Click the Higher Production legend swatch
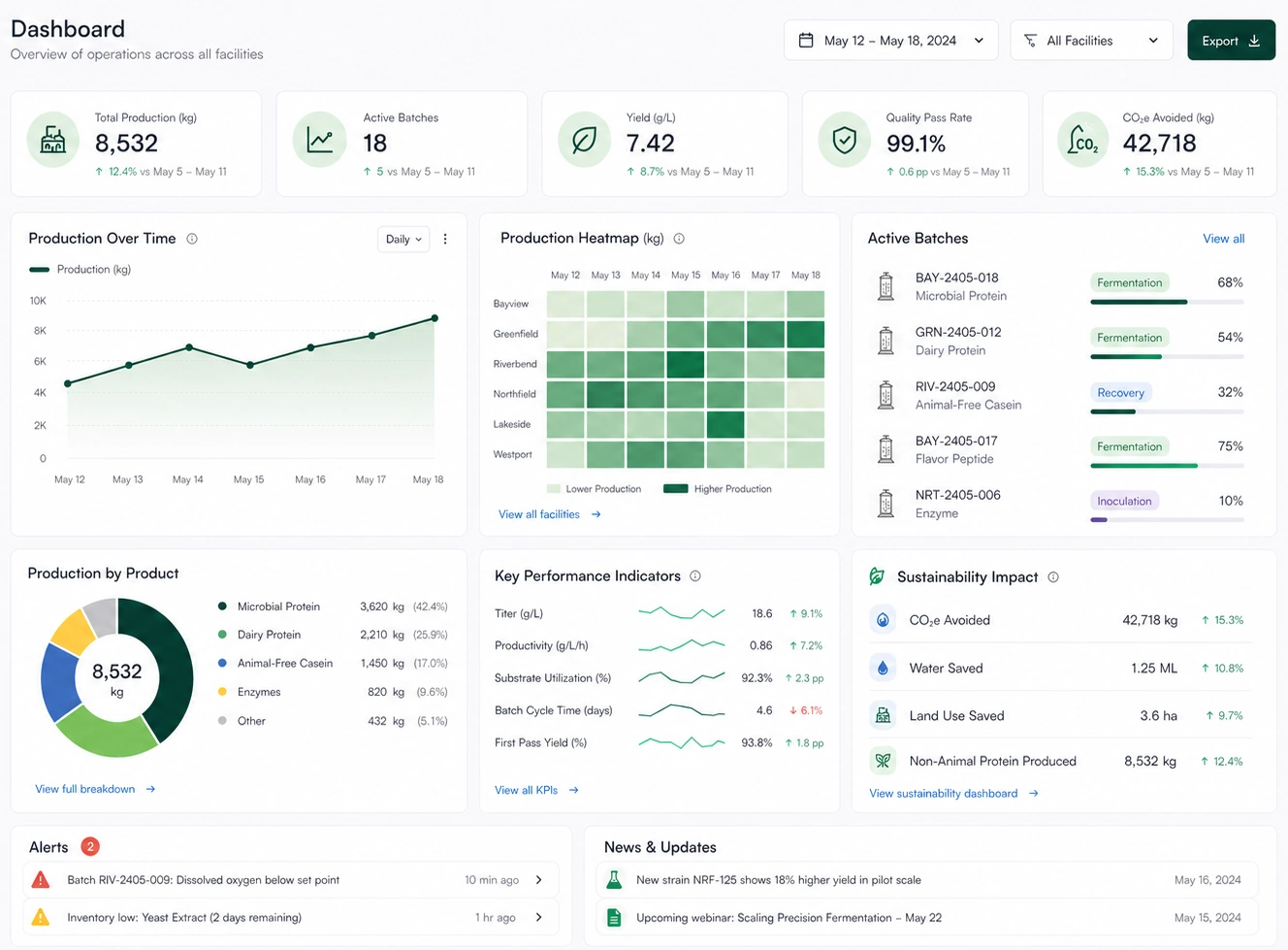Image resolution: width=1288 pixels, height=950 pixels. 676,489
